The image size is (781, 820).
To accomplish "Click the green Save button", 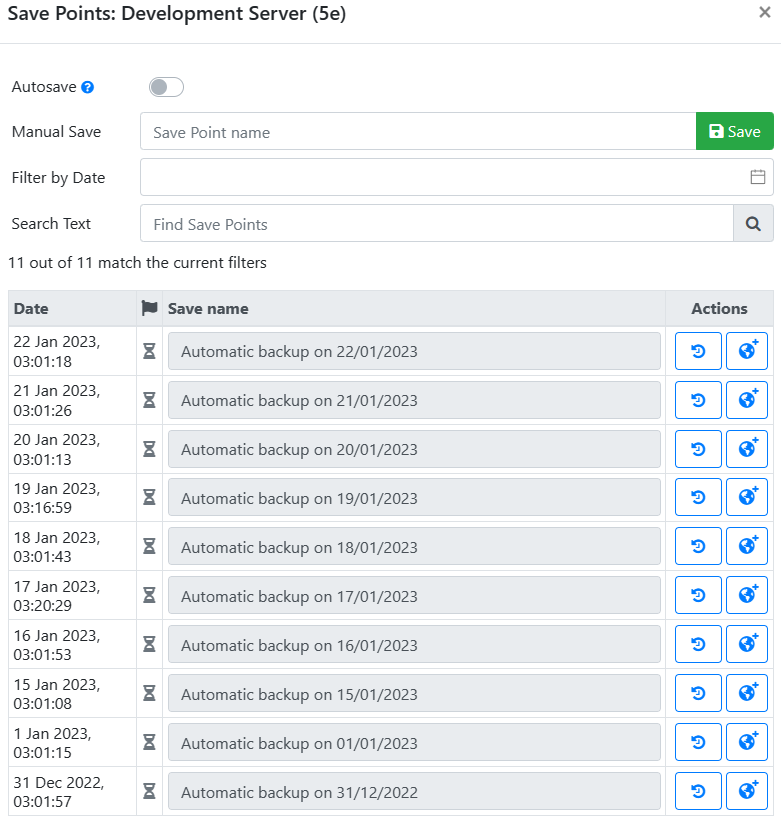I will (x=734, y=131).
